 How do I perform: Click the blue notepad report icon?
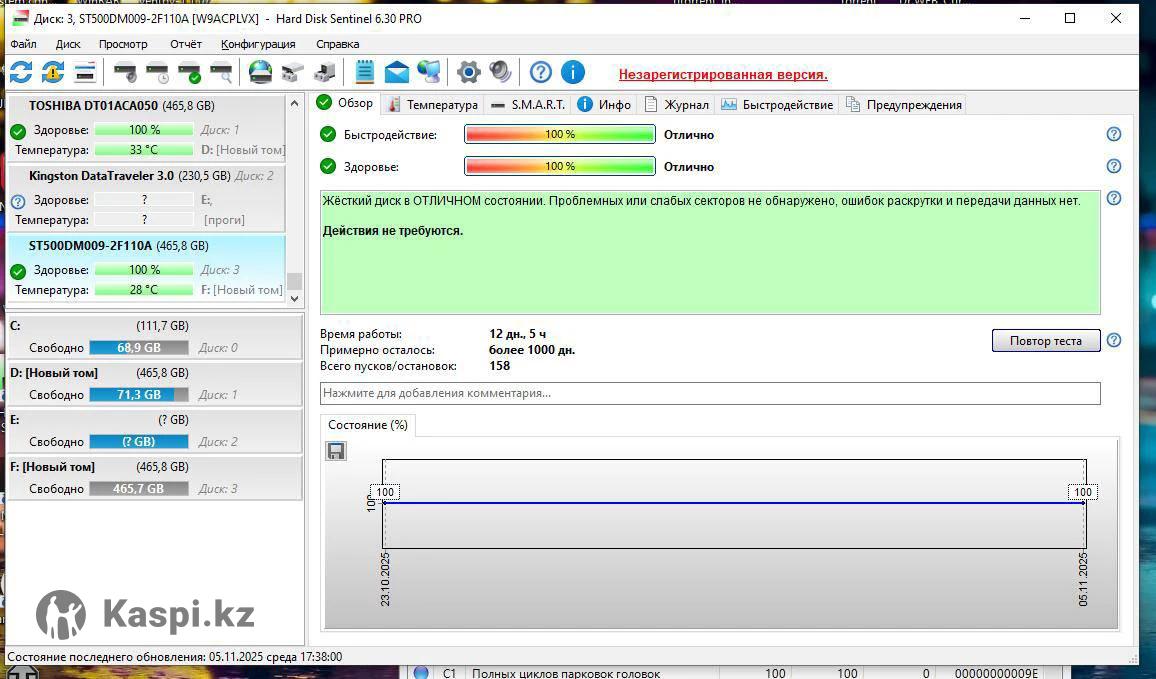point(364,72)
